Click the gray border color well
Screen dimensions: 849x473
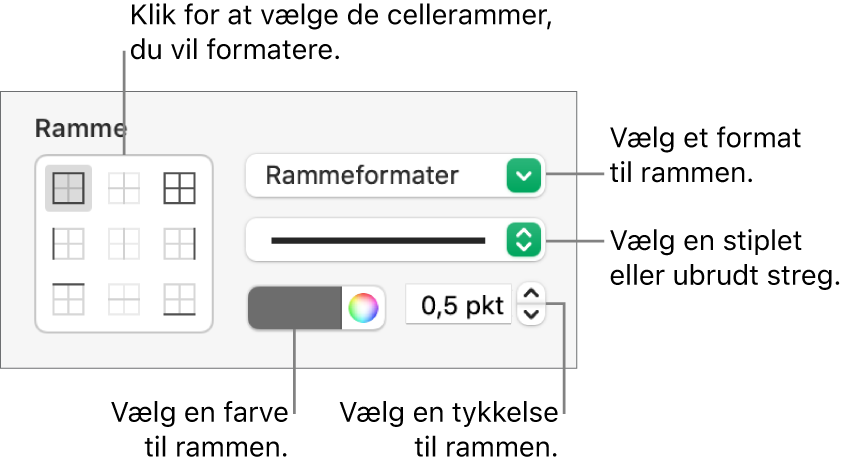coord(296,309)
